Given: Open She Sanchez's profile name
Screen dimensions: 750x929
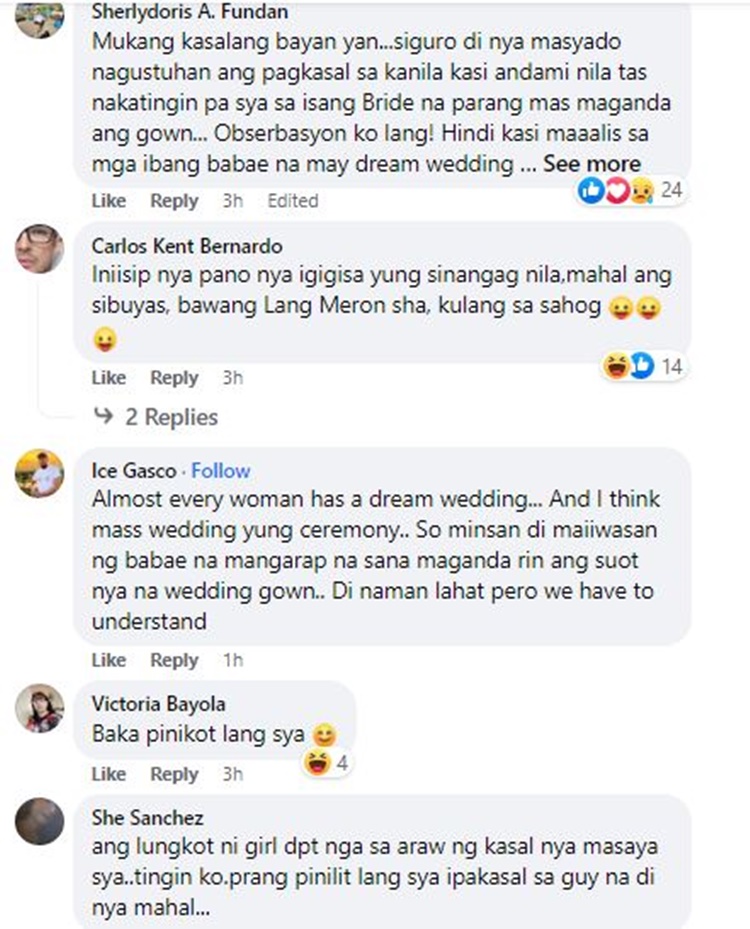Looking at the screenshot, I should coord(148,818).
